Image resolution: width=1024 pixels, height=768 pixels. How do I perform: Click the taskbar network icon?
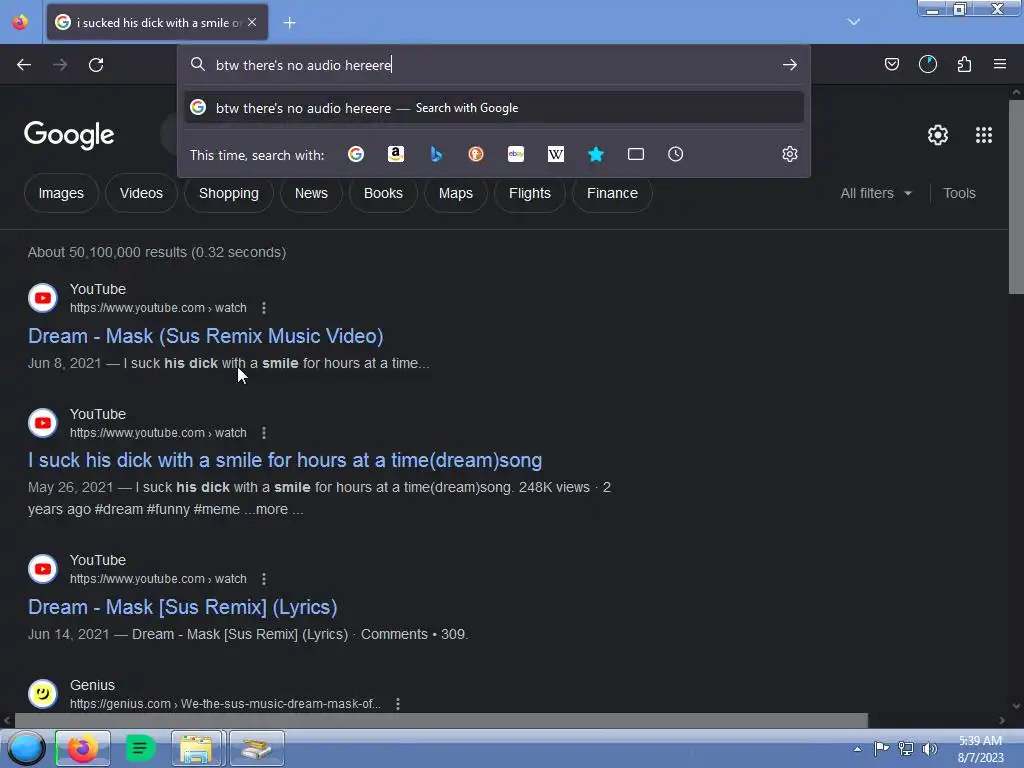click(906, 749)
